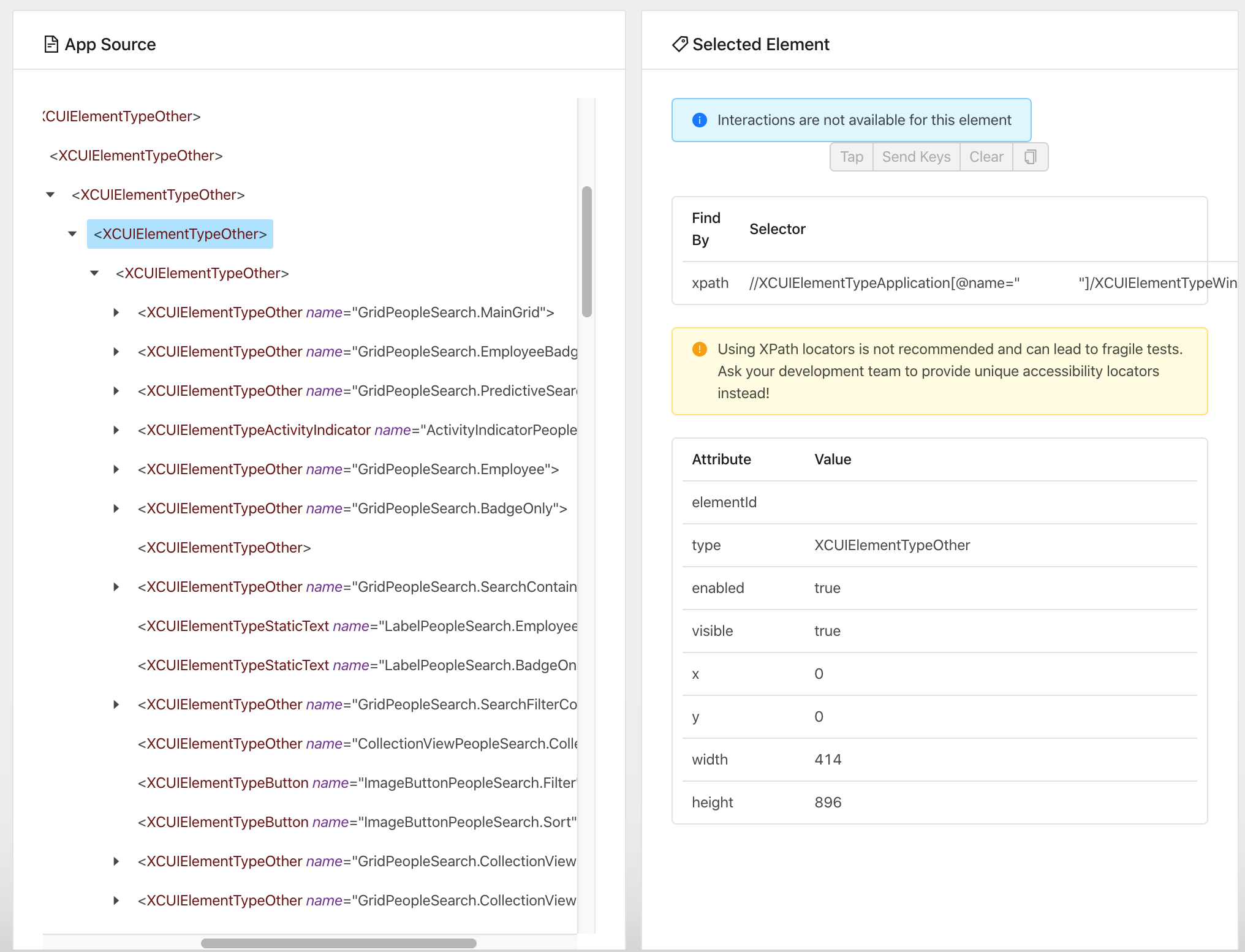1245x952 pixels.
Task: Expand the GridPeopleSearch.SearchFilterCo node
Action: (x=116, y=705)
